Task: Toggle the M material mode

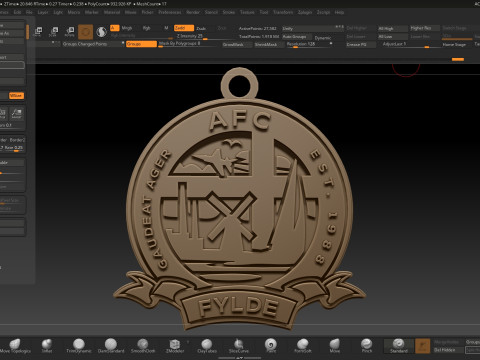Action: click(x=166, y=28)
